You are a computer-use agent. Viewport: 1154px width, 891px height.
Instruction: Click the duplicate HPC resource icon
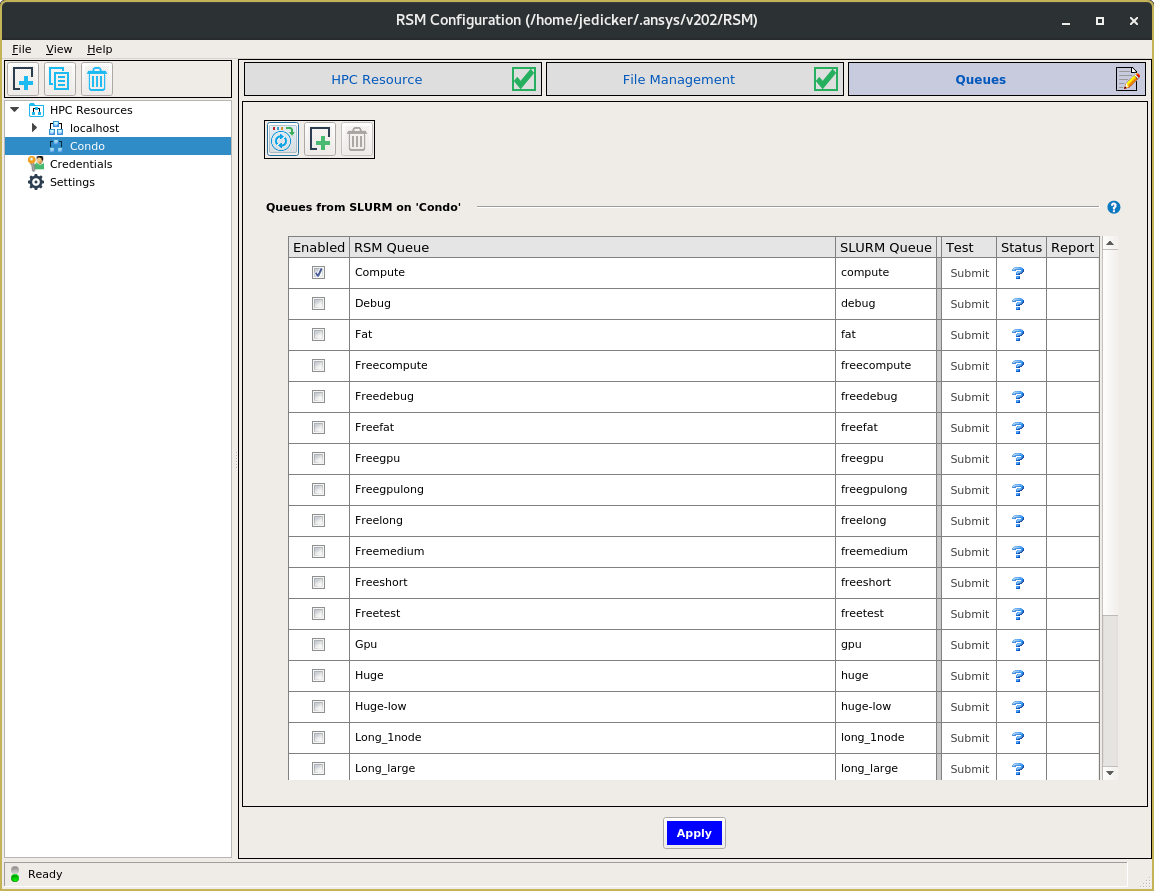60,79
